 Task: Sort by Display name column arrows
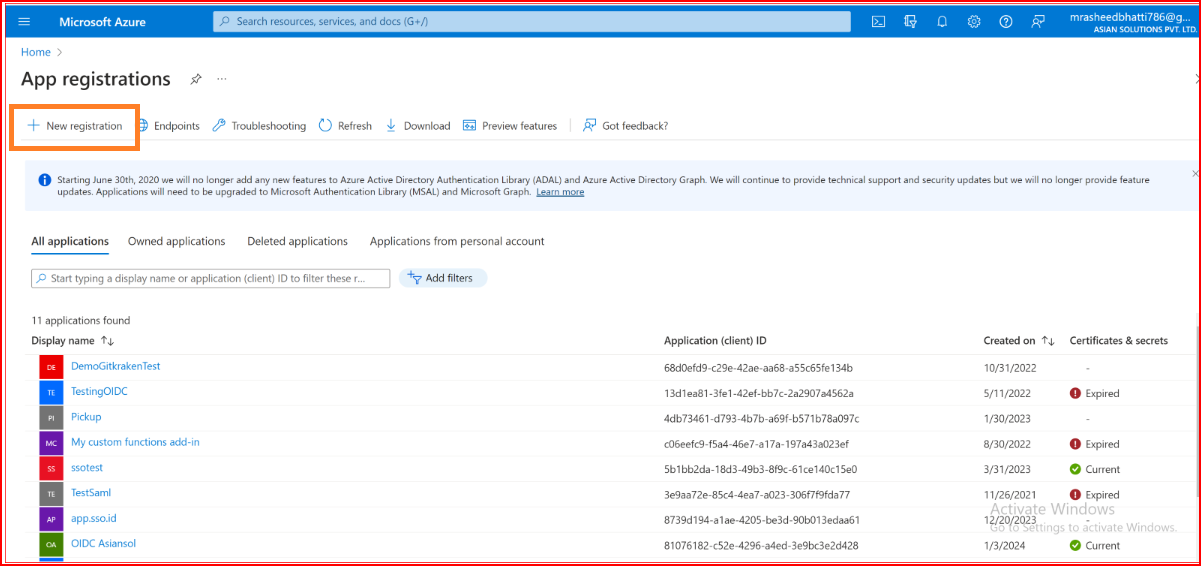[108, 341]
